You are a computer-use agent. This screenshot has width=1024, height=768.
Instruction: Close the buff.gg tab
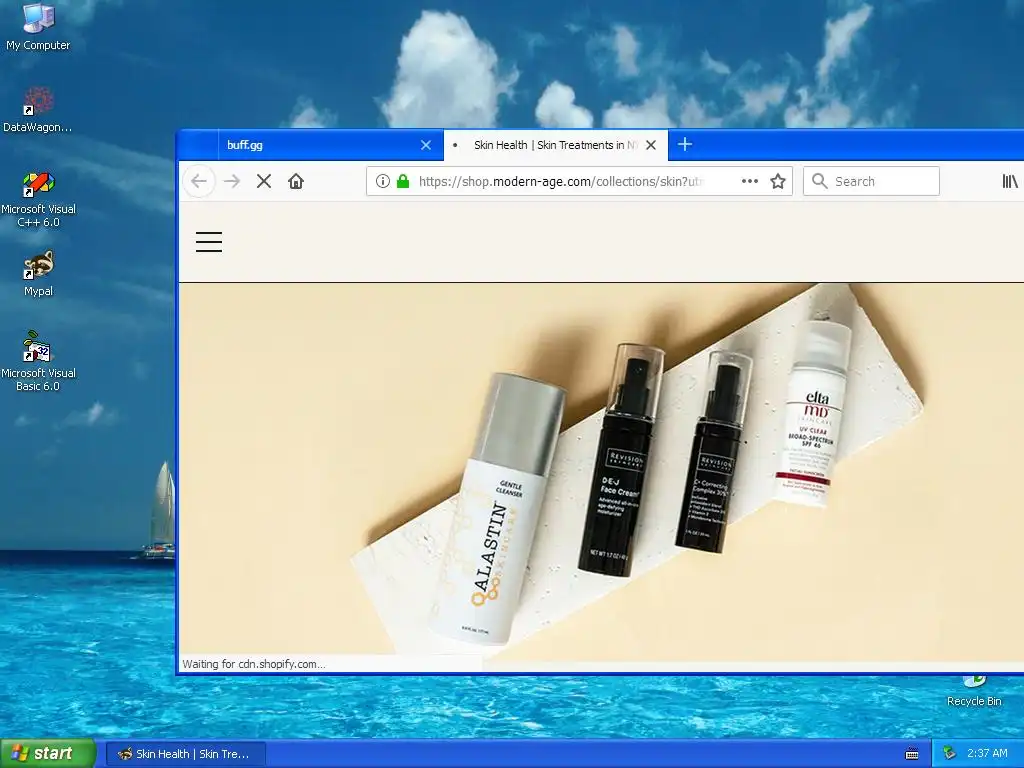coord(426,145)
